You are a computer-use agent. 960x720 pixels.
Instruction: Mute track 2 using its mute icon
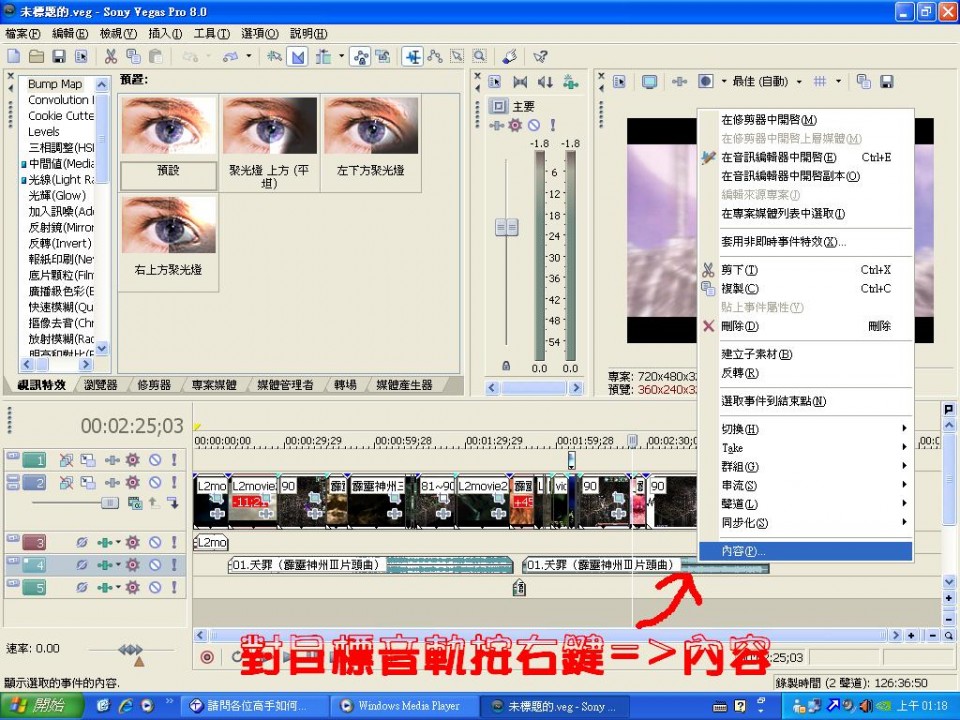[156, 482]
